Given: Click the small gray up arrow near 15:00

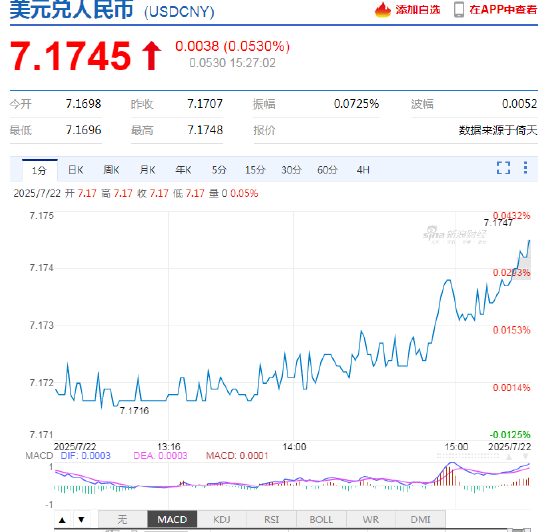Looking at the screenshot, I should pyautogui.click(x=509, y=457).
